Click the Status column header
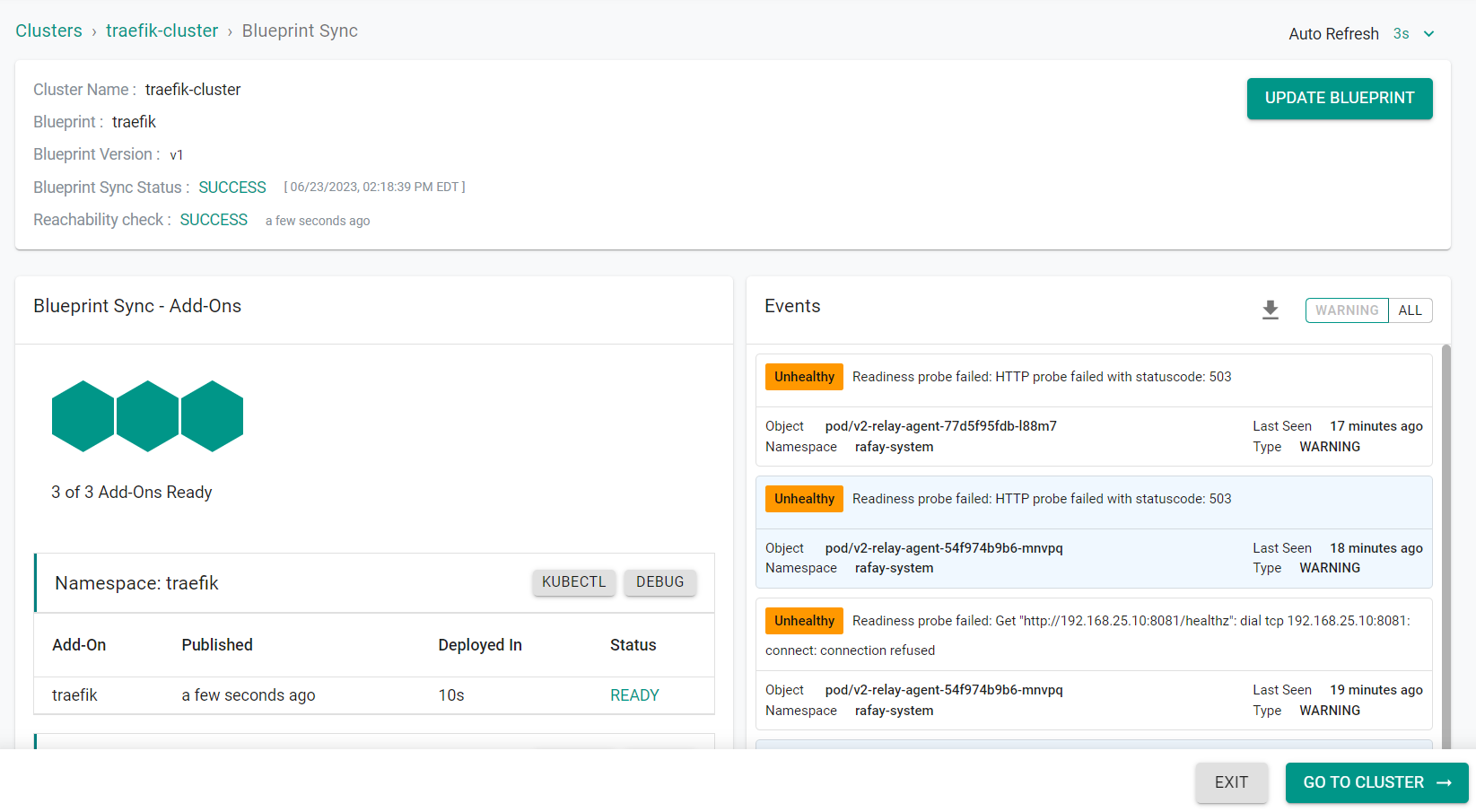This screenshot has height=812, width=1476. [633, 645]
